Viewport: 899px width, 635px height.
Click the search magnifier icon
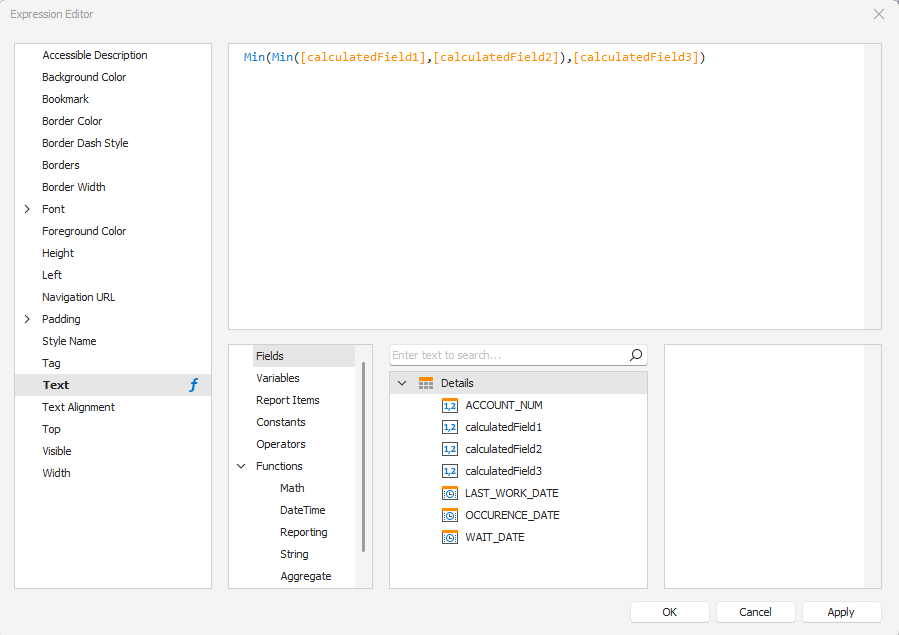point(636,355)
